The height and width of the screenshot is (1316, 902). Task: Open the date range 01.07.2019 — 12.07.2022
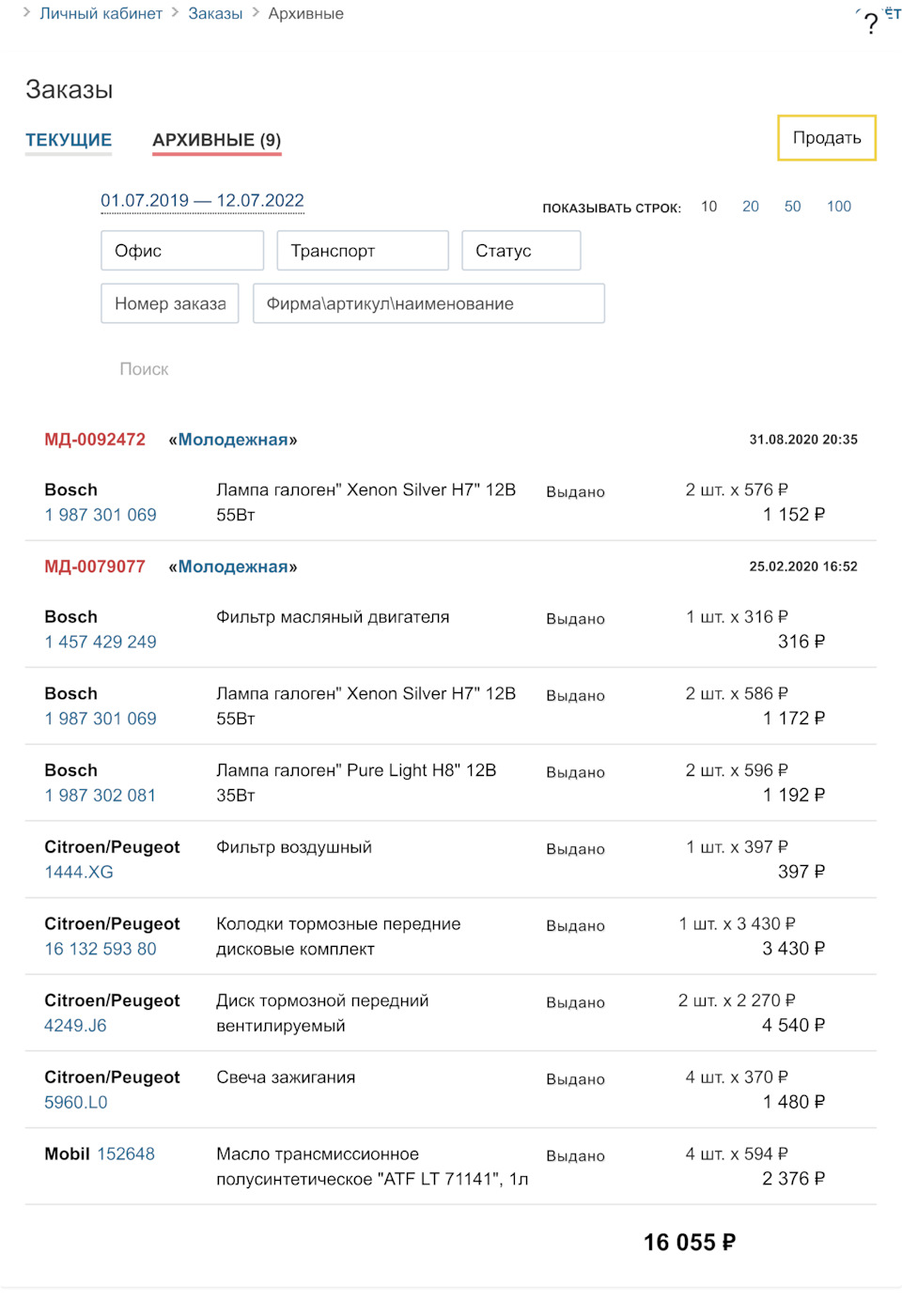point(202,201)
